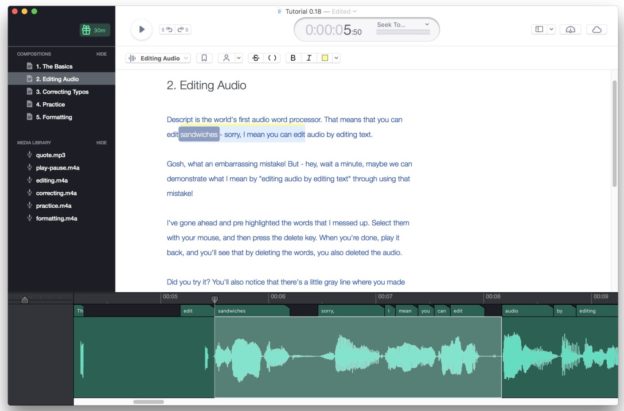
Task: Open the Editing Audio composition dropdown
Action: 160,58
